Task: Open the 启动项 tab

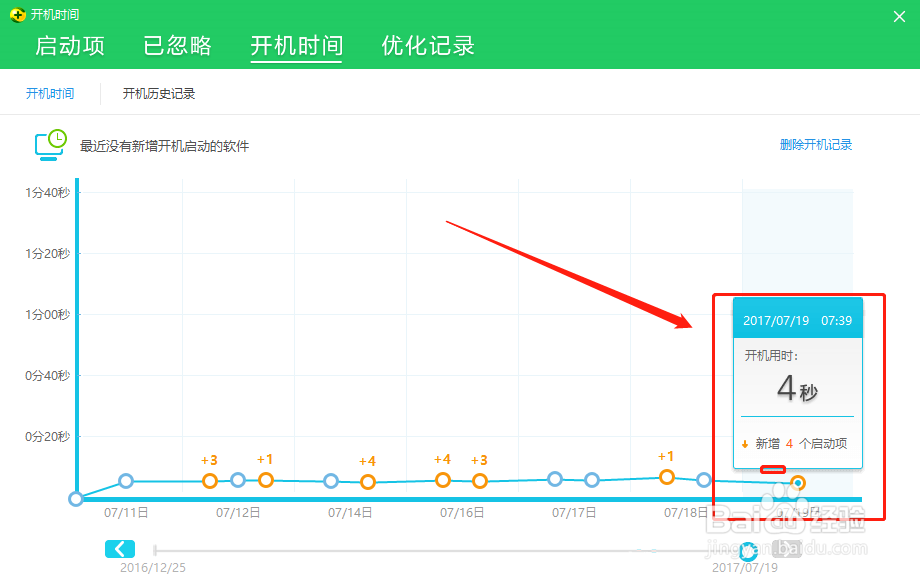Action: [70, 46]
